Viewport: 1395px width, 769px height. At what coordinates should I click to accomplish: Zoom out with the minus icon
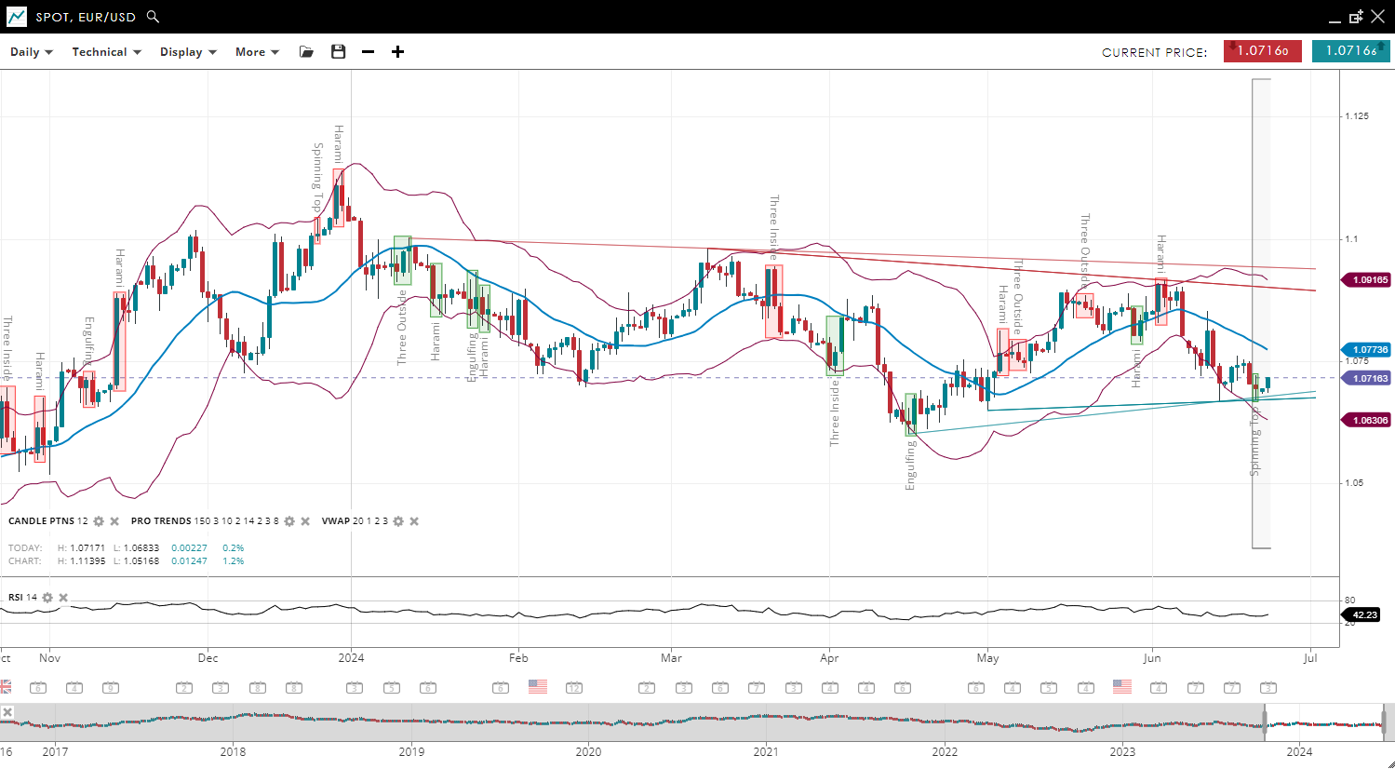368,52
